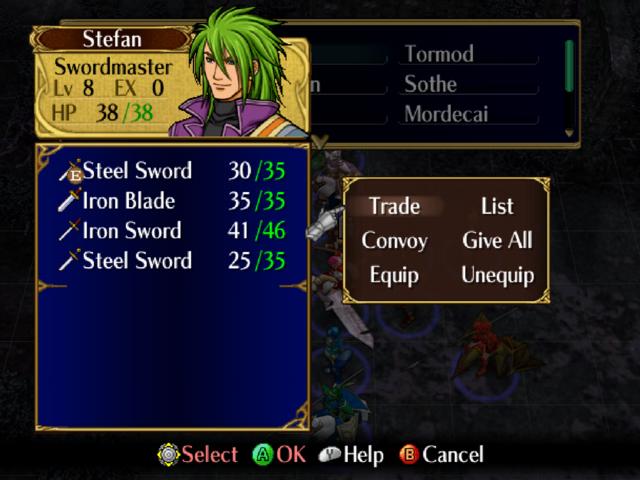
Task: Click the green unit list scrollbar
Action: (569, 66)
